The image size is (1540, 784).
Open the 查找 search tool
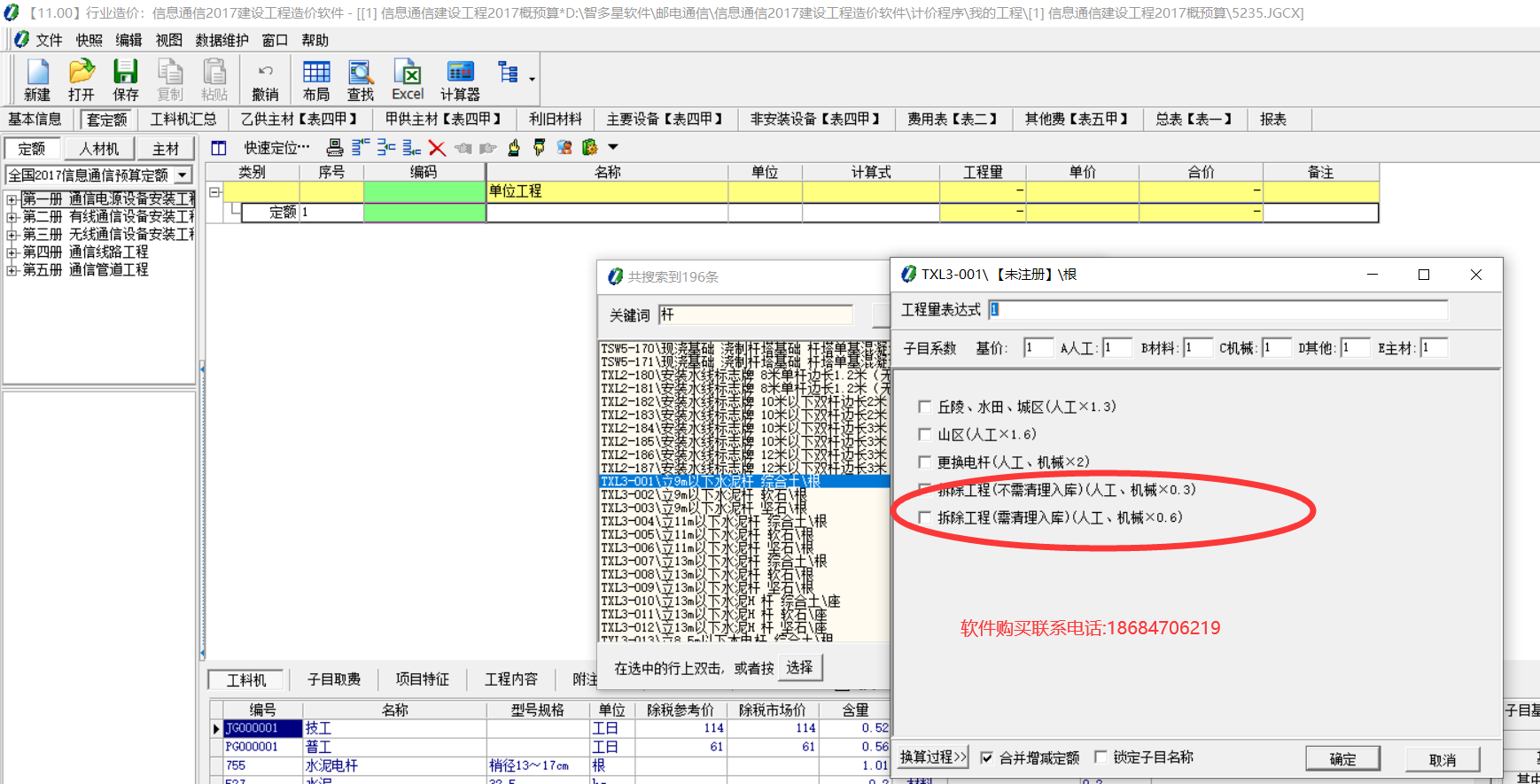[361, 80]
